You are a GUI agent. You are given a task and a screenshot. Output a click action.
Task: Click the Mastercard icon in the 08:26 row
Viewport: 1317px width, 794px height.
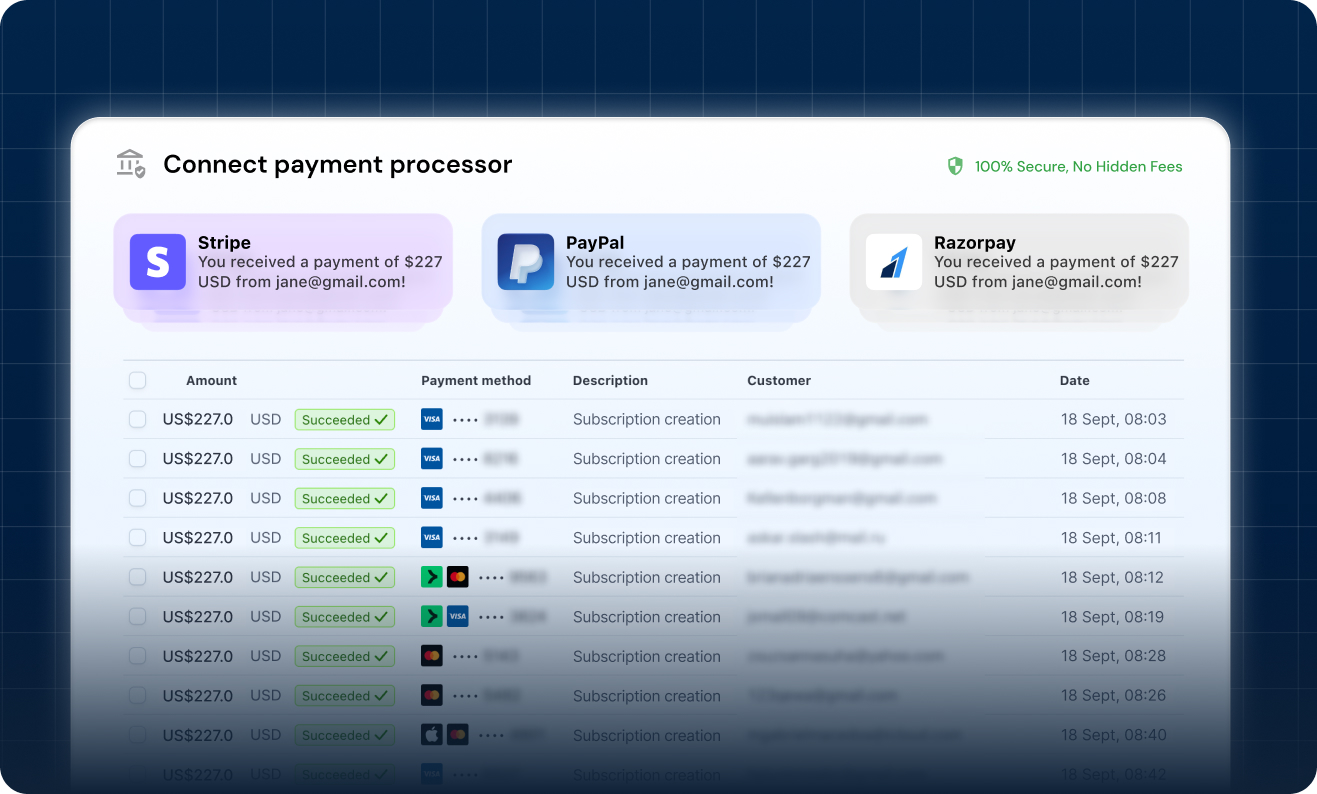[432, 696]
